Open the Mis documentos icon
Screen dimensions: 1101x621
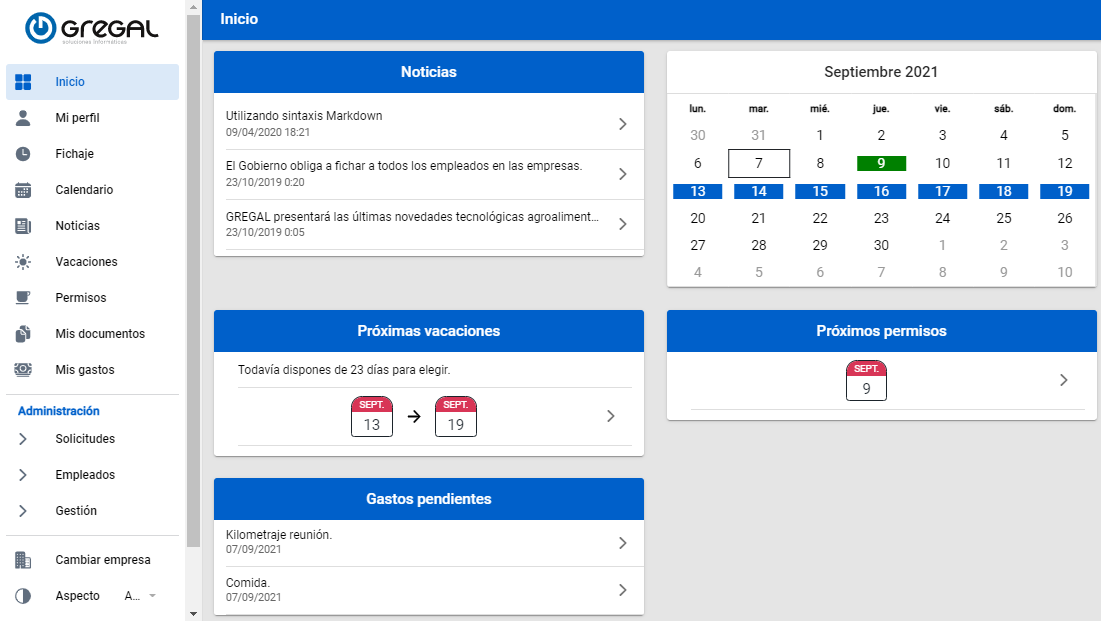click(x=24, y=334)
